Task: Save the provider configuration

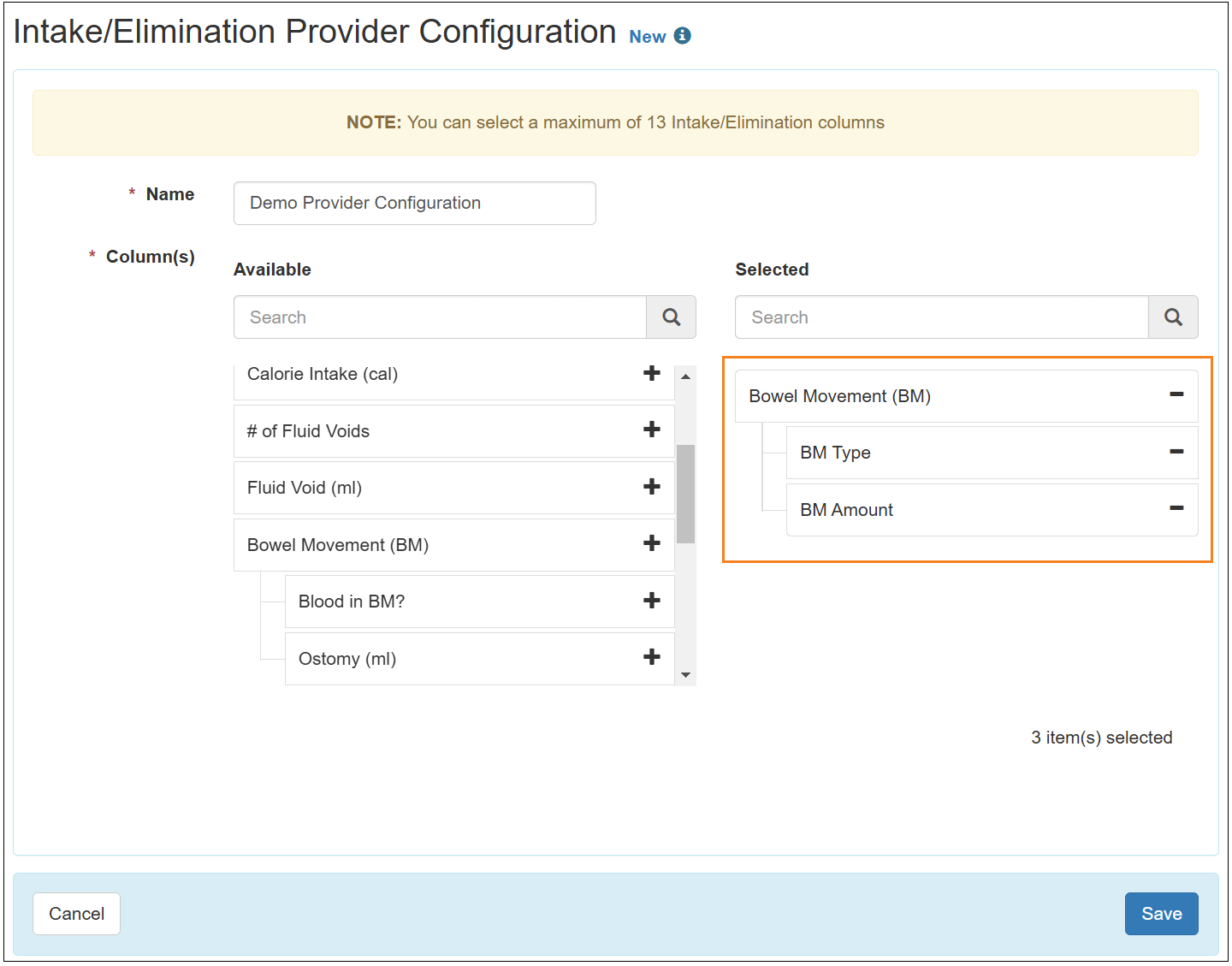Action: pyautogui.click(x=1161, y=914)
